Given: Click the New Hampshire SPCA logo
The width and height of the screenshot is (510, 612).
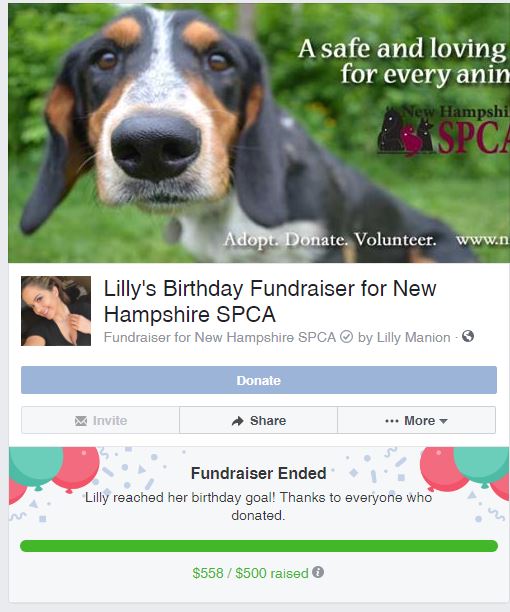Looking at the screenshot, I should pos(443,130).
